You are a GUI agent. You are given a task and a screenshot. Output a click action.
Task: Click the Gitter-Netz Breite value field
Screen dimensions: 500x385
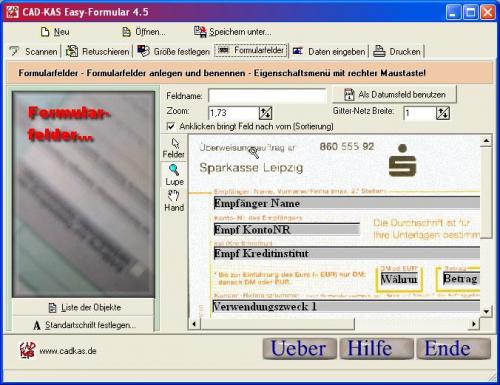(419, 113)
